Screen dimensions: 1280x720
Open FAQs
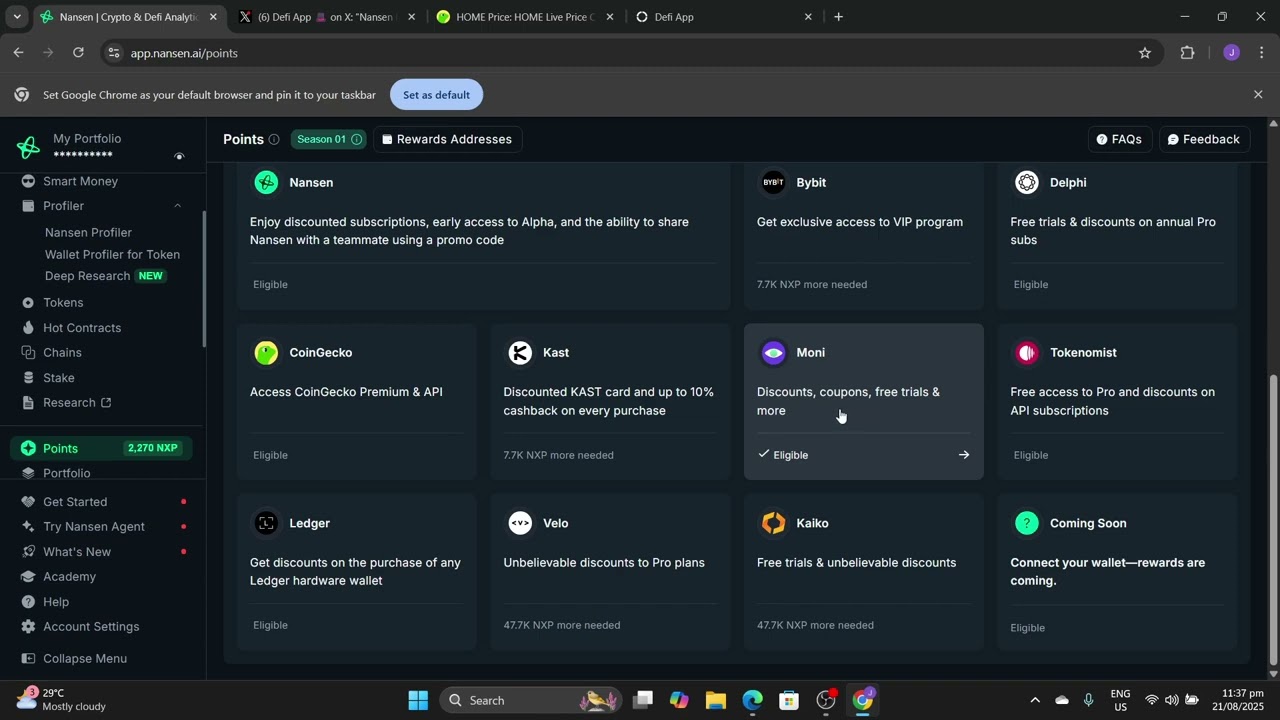[1119, 139]
